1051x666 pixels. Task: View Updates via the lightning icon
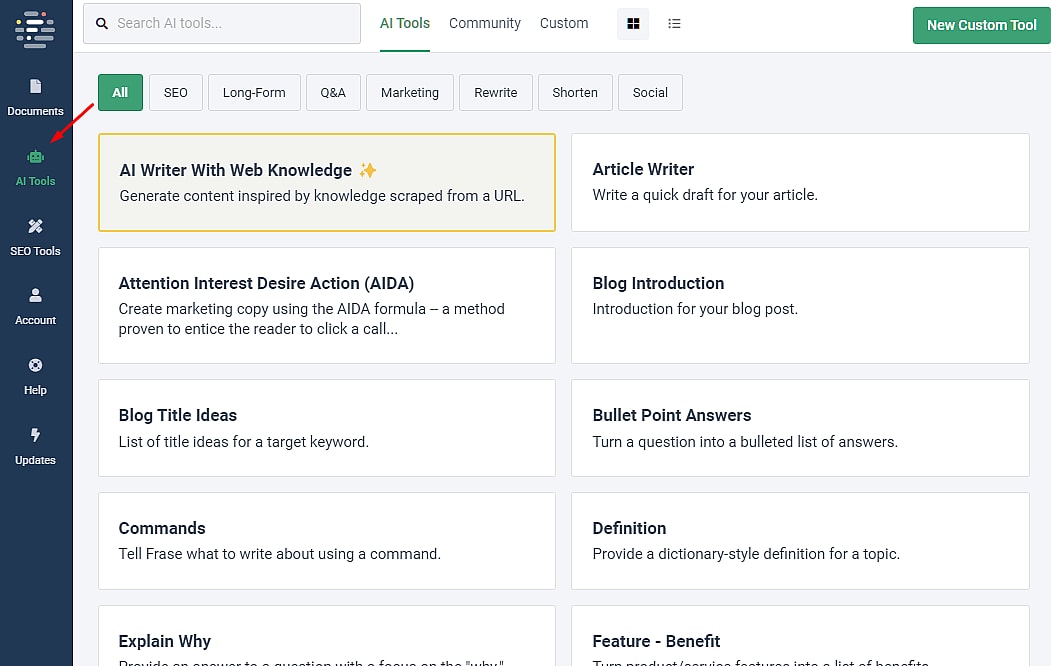[36, 435]
